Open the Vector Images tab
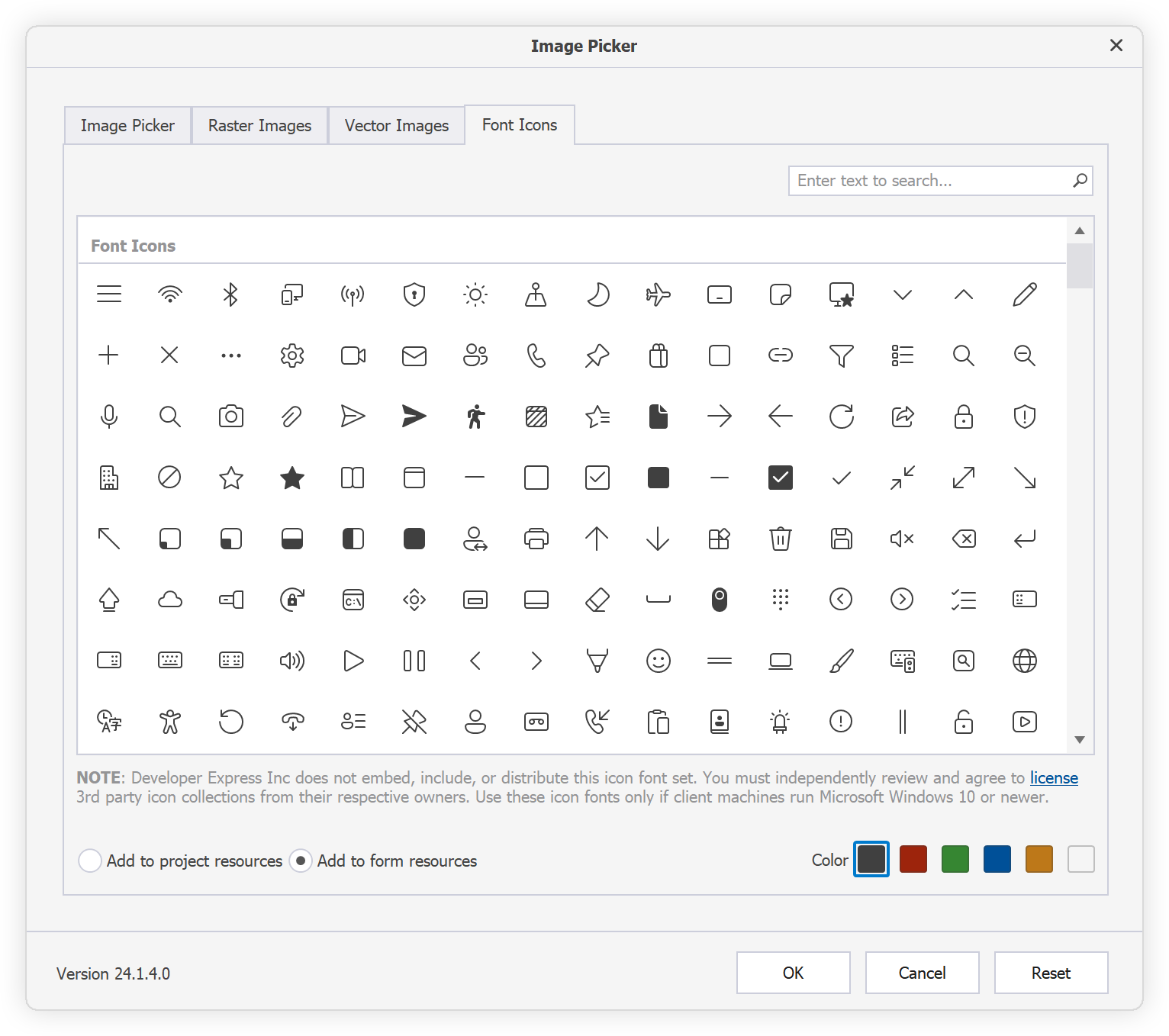The height and width of the screenshot is (1036, 1169). point(396,124)
